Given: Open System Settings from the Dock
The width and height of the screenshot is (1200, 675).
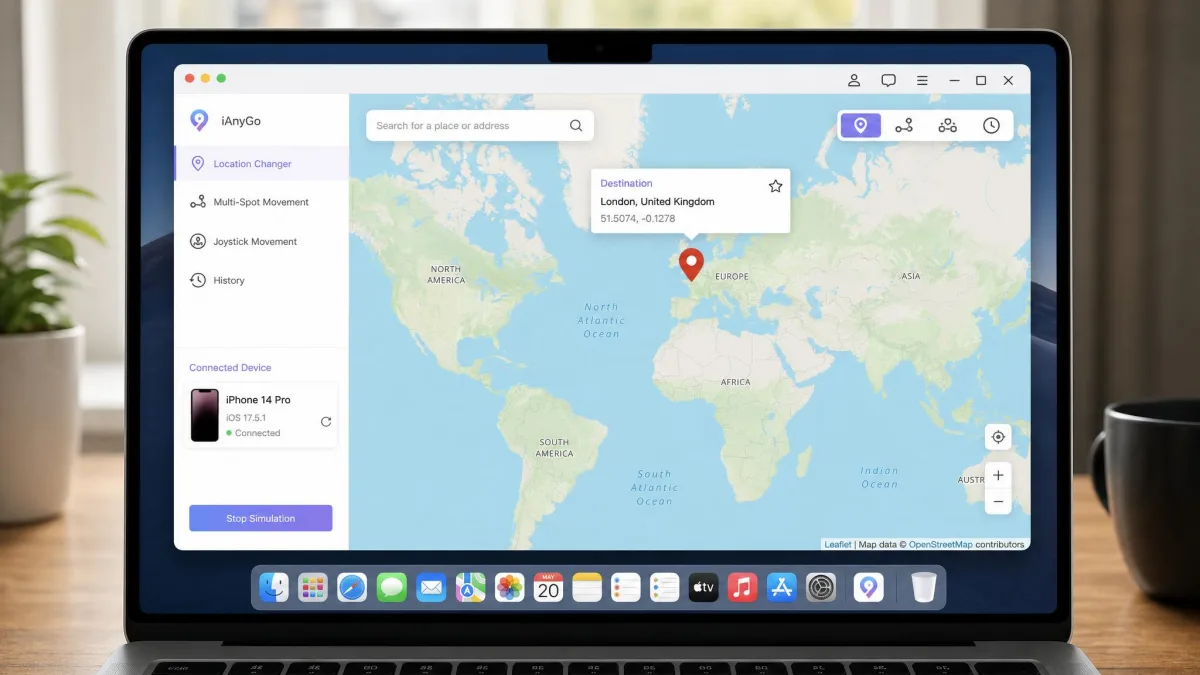Looking at the screenshot, I should click(821, 588).
